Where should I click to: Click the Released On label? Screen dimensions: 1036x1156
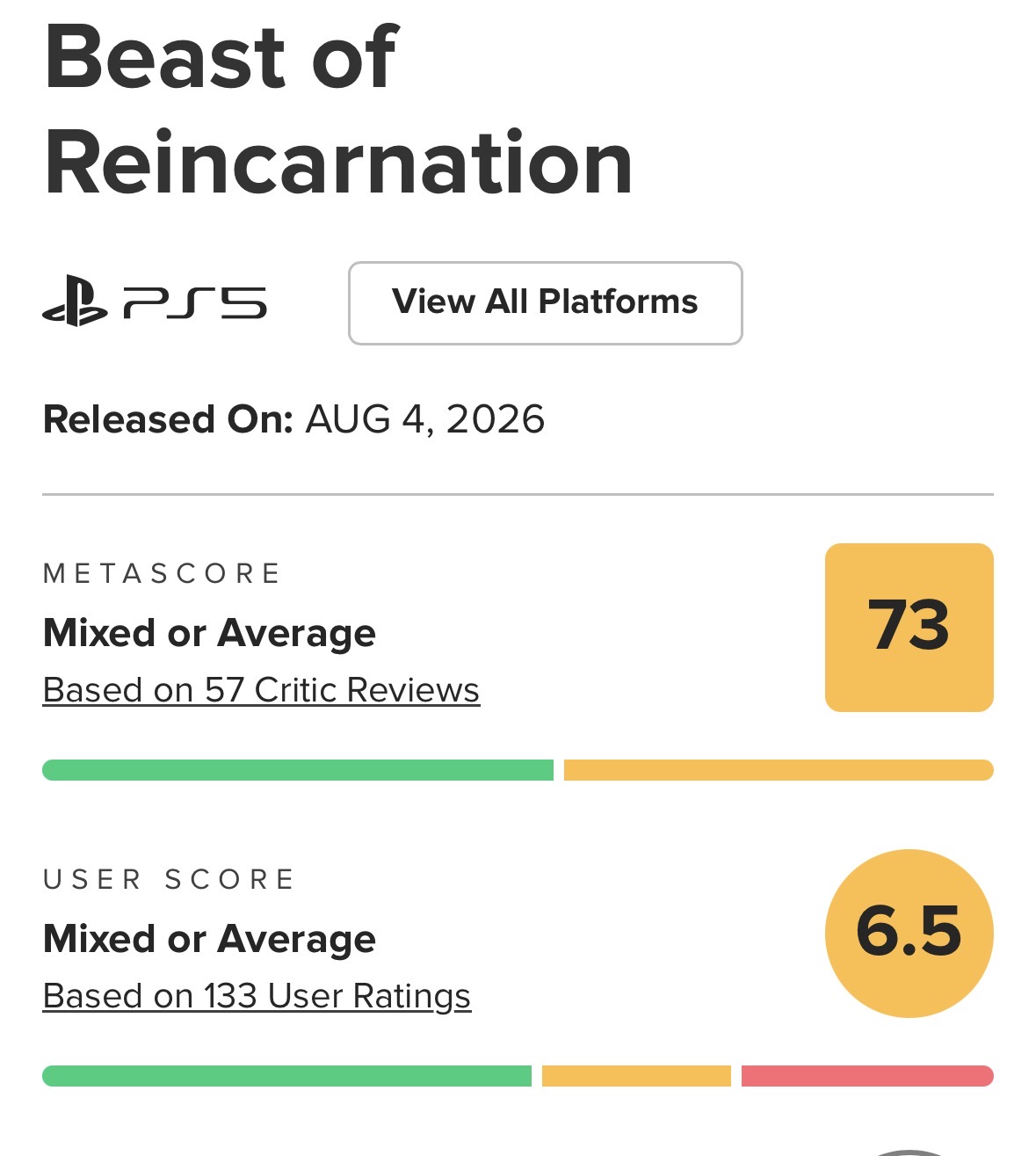168,419
